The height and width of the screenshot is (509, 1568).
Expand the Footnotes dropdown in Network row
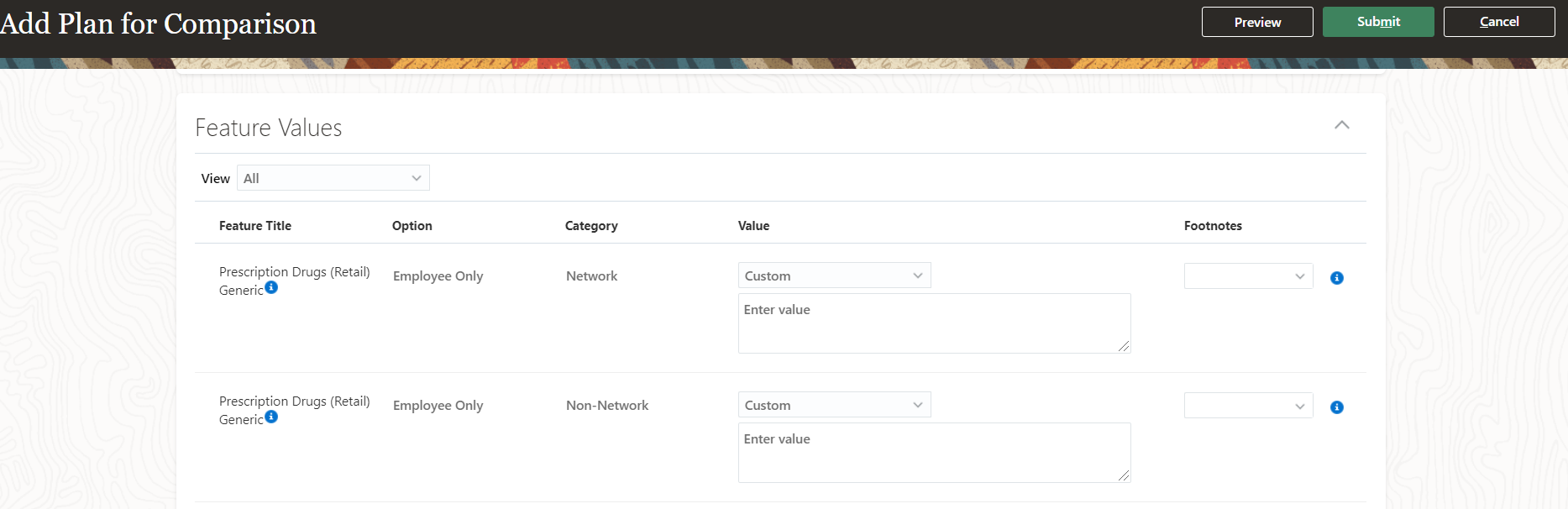1247,276
